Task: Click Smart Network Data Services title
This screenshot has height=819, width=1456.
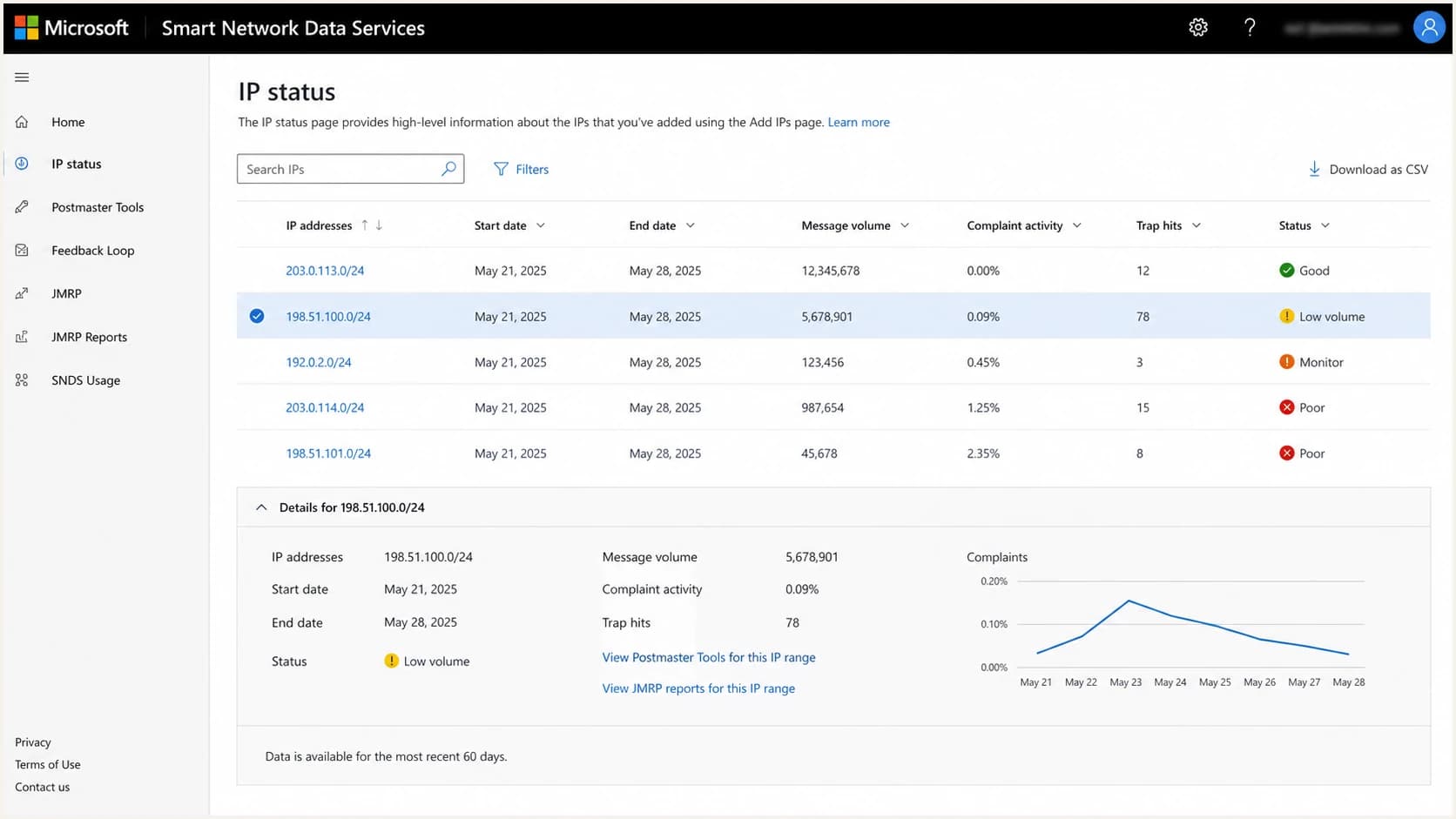Action: coord(293,28)
